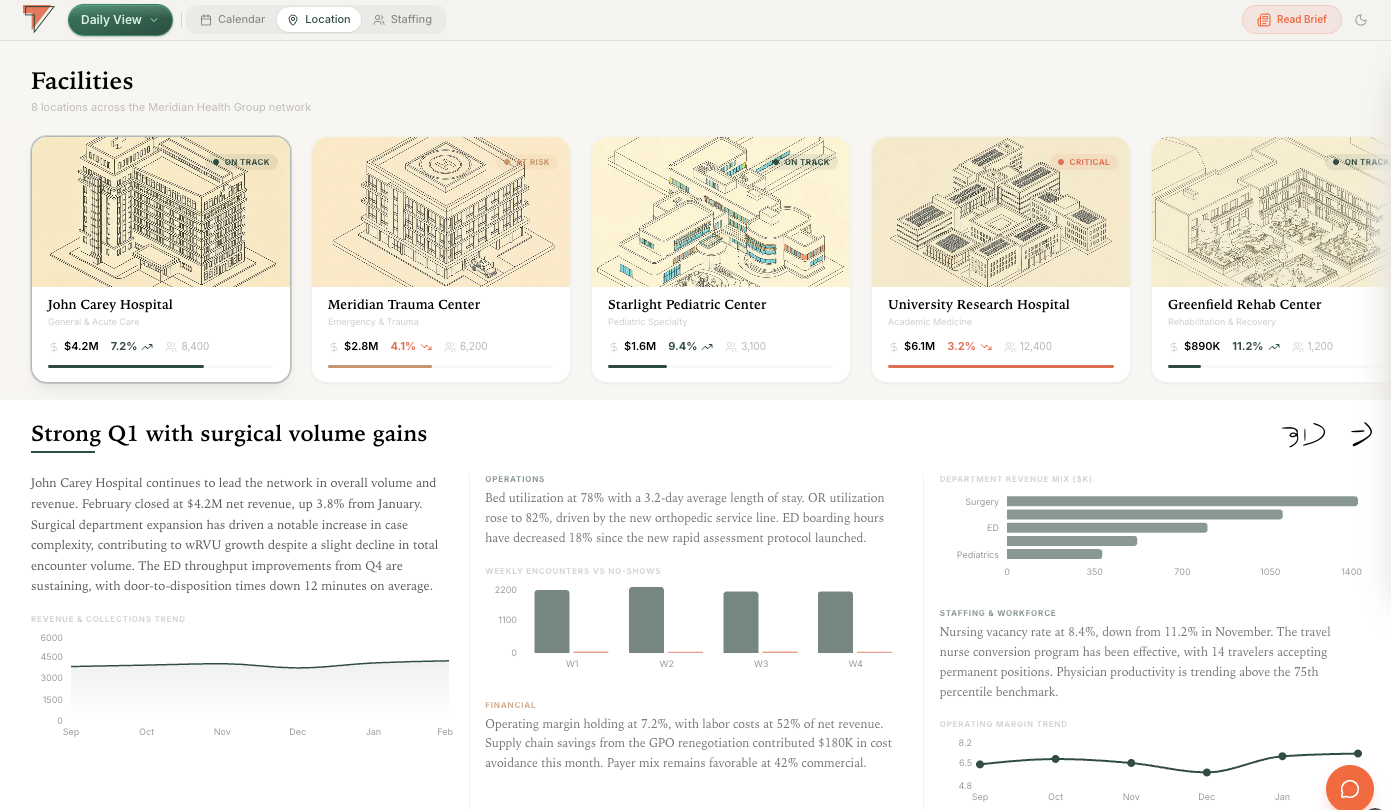
Task: Click the W4 bar in Weekly Encounters chart
Action: 836,622
